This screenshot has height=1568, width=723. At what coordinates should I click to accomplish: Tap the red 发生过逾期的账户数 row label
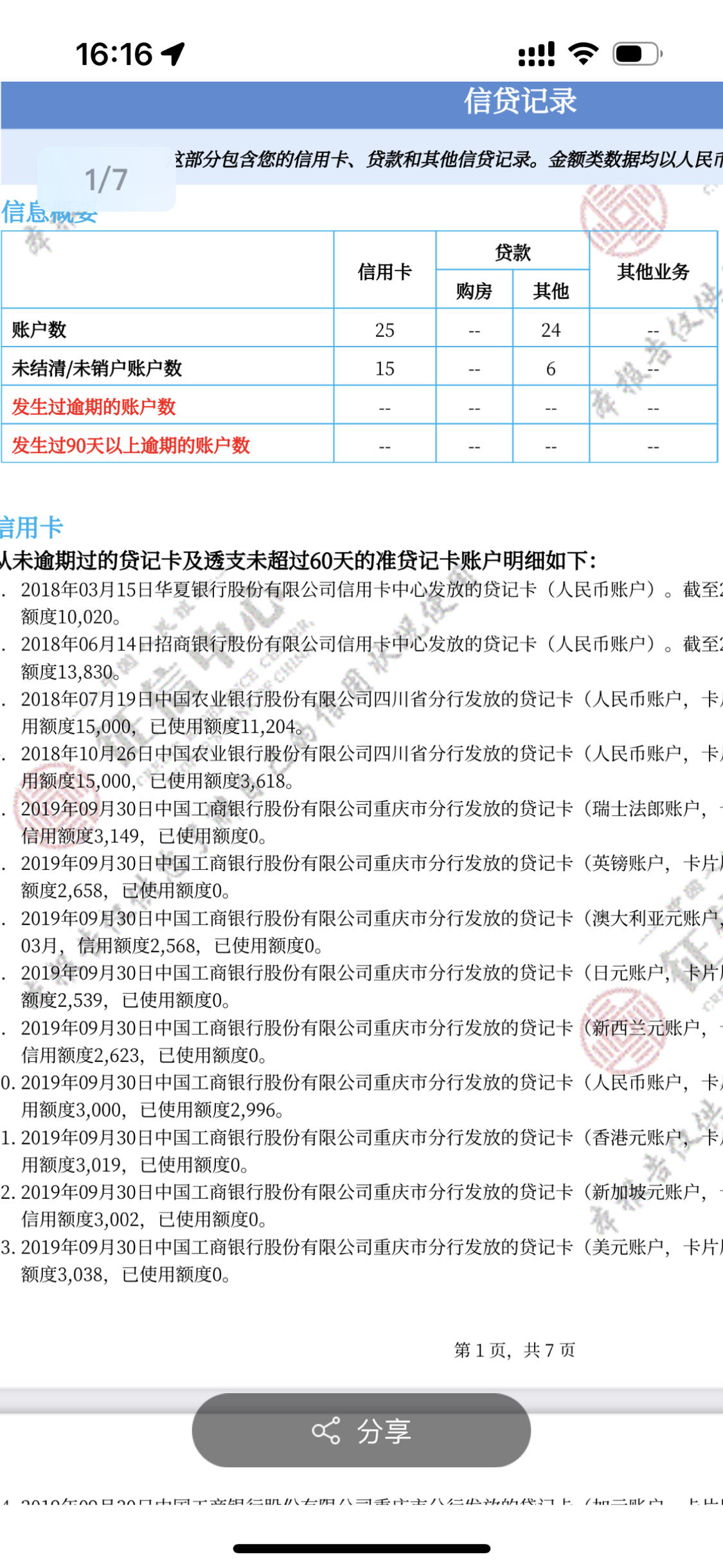tap(94, 407)
